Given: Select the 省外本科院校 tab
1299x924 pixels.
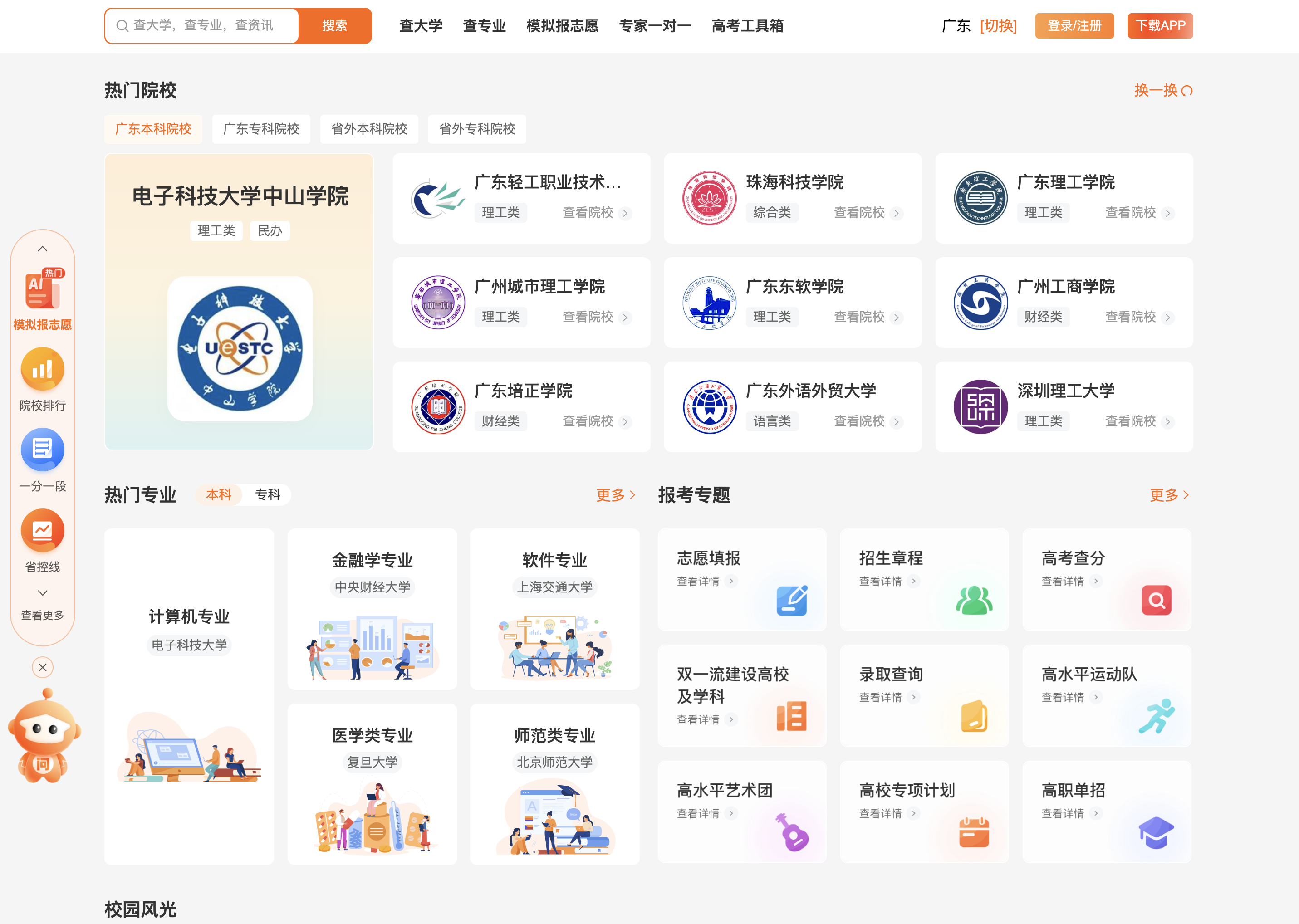Looking at the screenshot, I should pyautogui.click(x=369, y=129).
